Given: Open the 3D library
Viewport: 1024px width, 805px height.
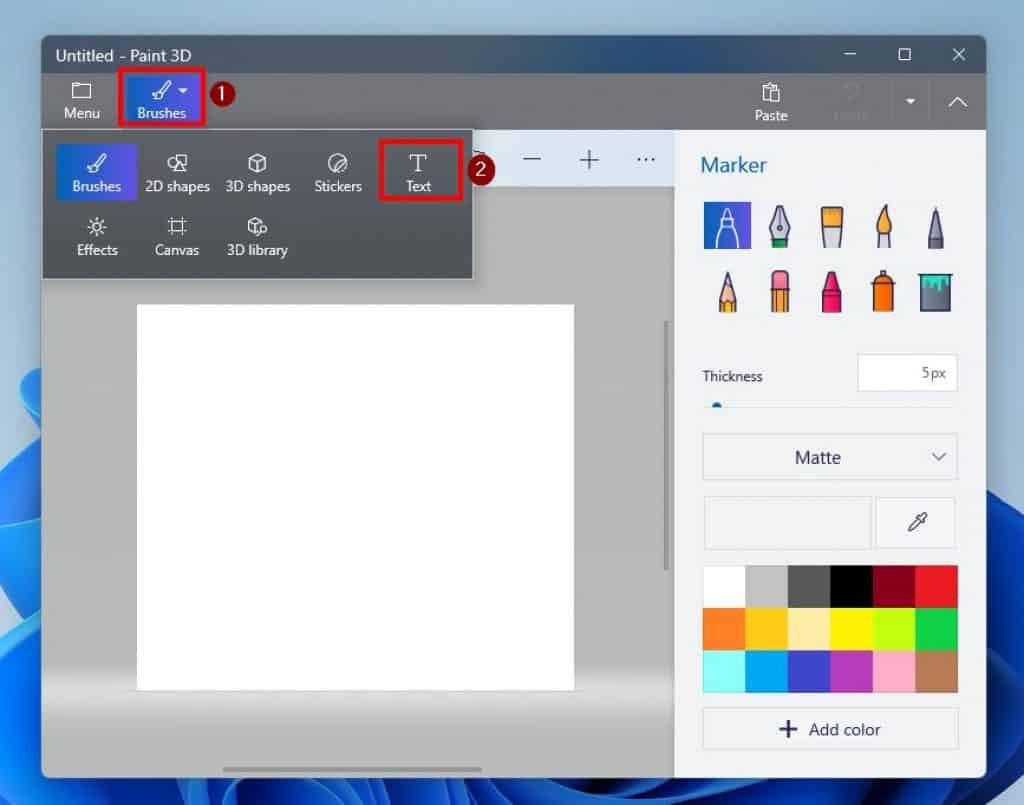Looking at the screenshot, I should (x=257, y=237).
